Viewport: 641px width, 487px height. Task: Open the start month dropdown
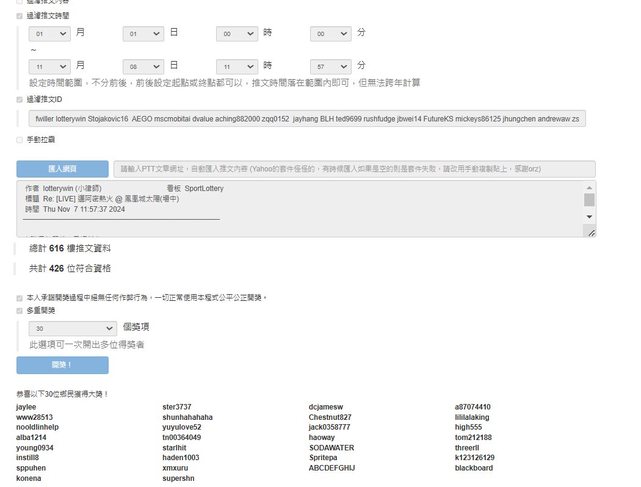[49, 33]
